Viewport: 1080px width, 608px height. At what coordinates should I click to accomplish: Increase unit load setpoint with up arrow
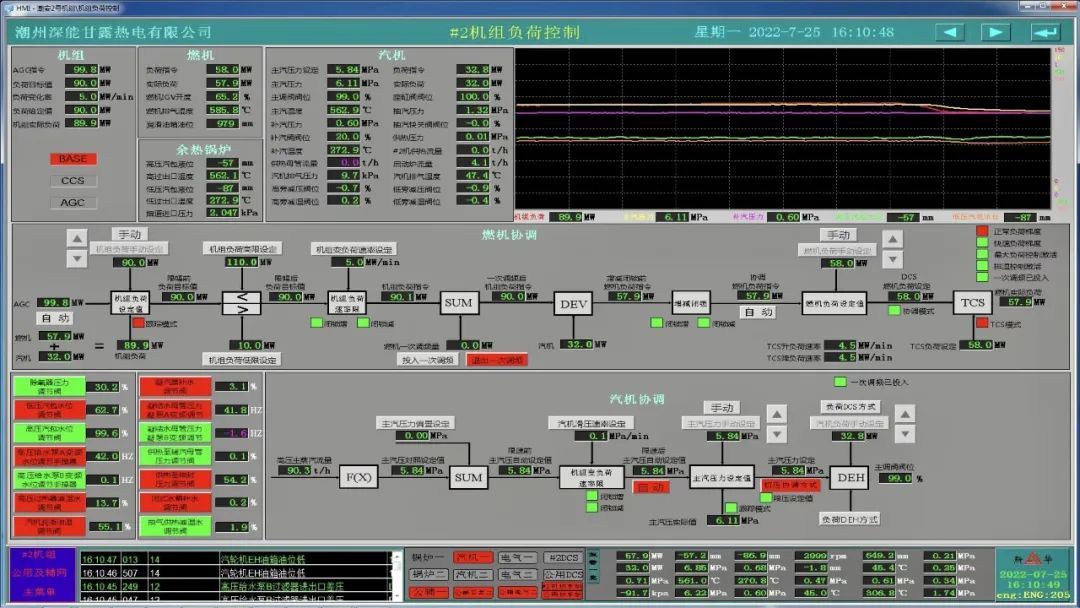click(78, 238)
